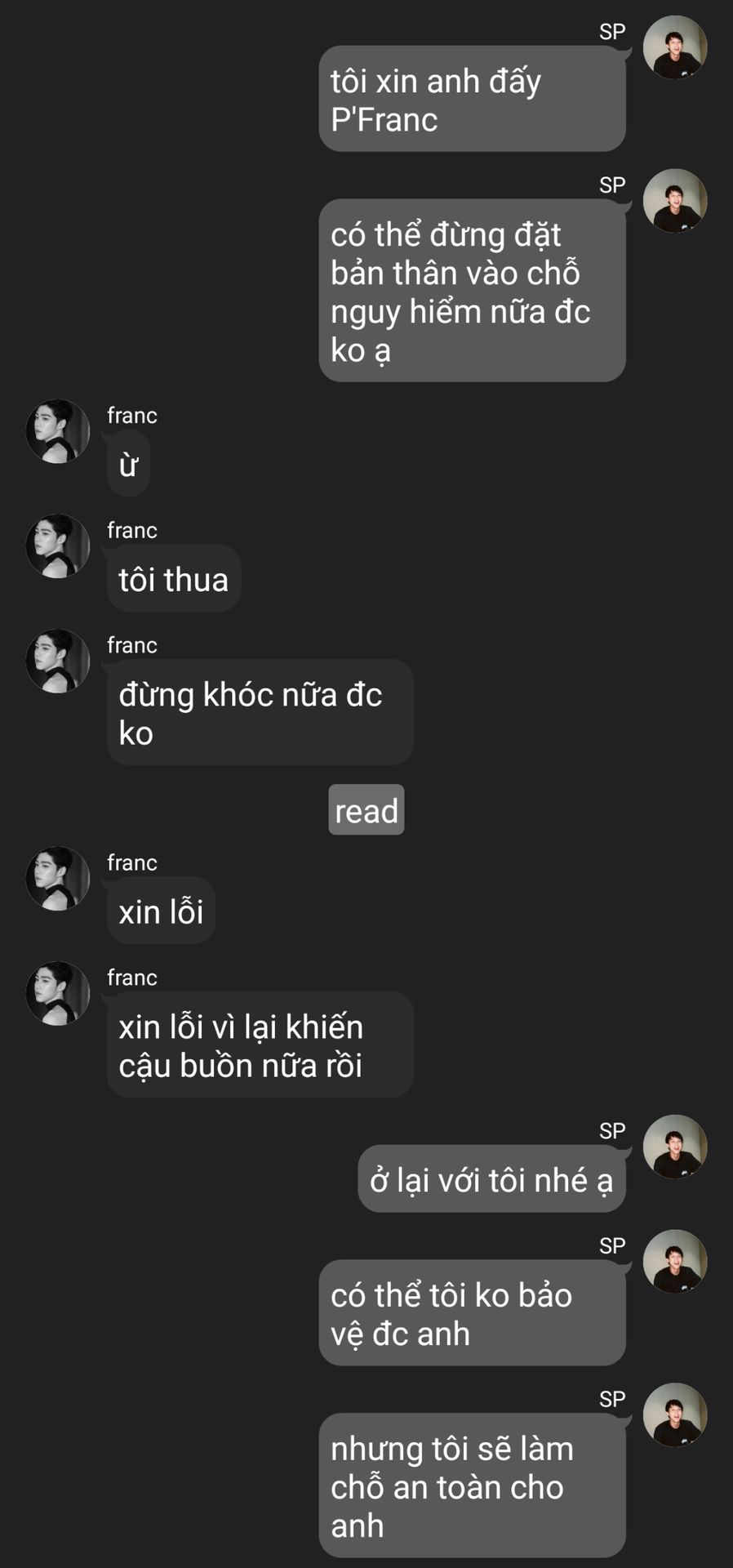Screen dimensions: 733x1568
Task: Select the 'tôi xin anh đấy P'Franc' bubble
Action: (x=472, y=99)
